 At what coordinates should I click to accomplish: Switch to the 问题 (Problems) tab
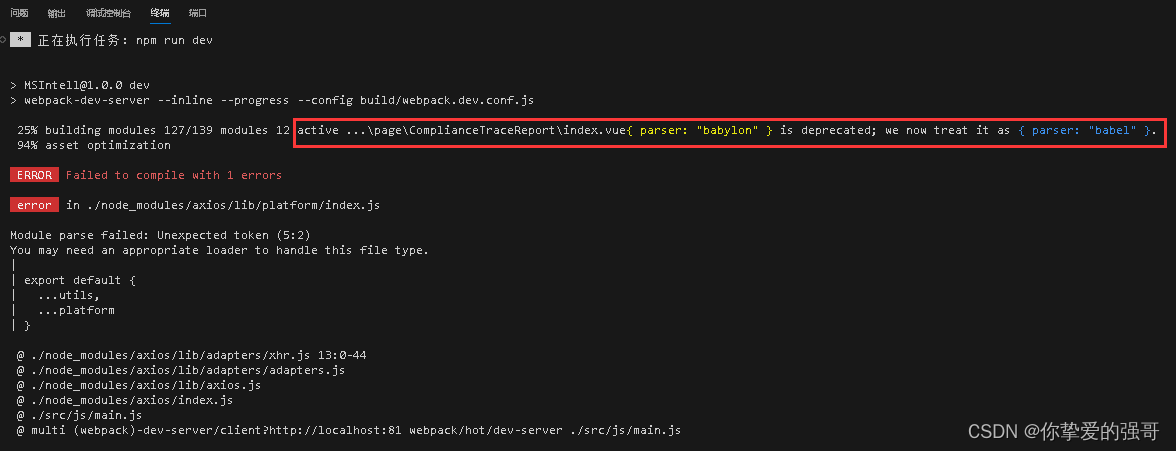point(19,13)
